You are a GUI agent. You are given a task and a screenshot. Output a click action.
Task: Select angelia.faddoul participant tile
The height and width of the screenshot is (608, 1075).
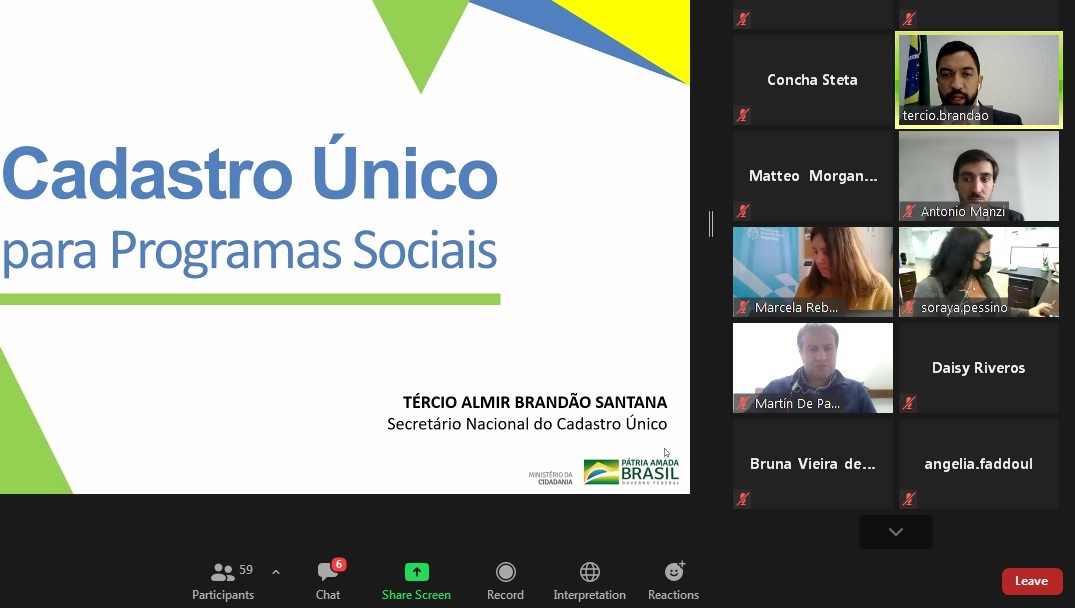978,464
